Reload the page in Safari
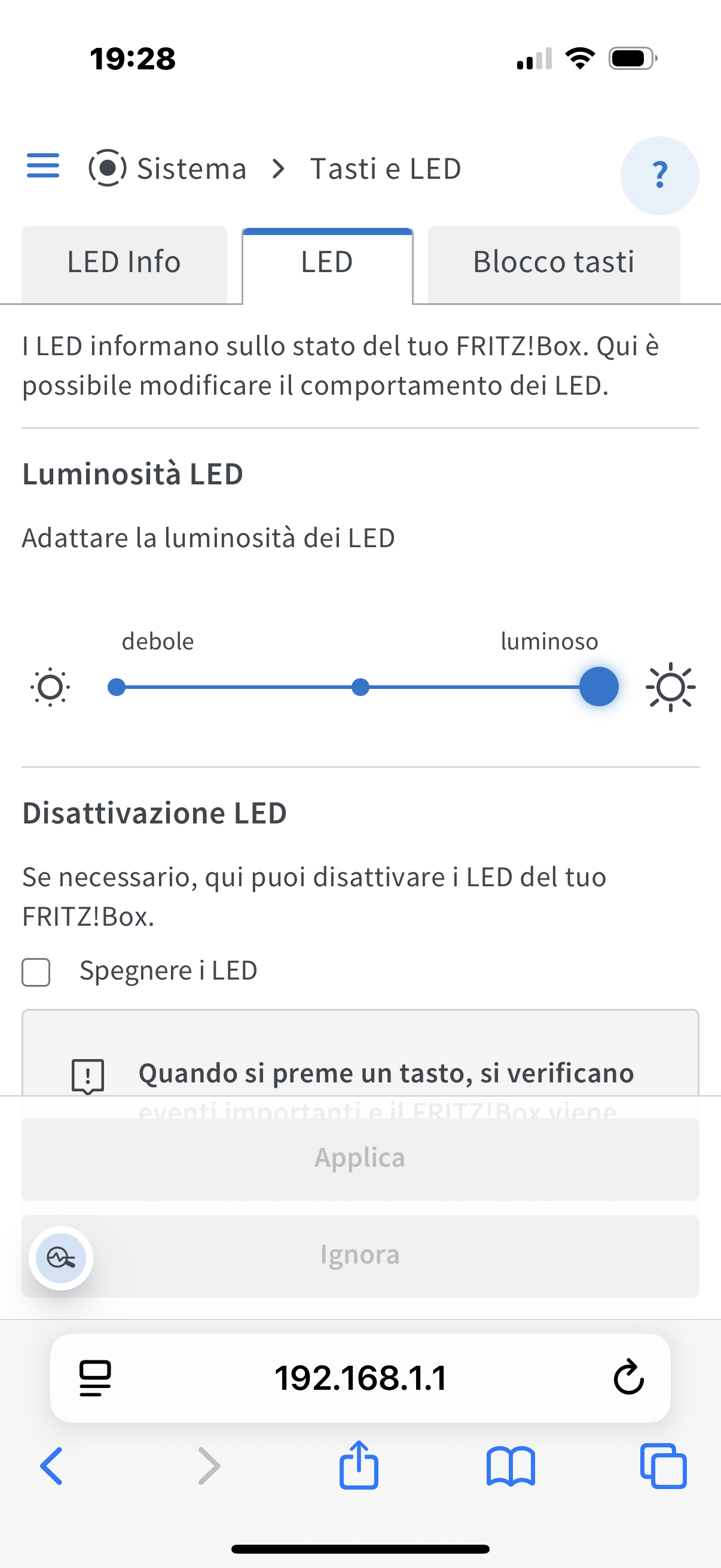This screenshot has width=721, height=1568. tap(628, 1377)
